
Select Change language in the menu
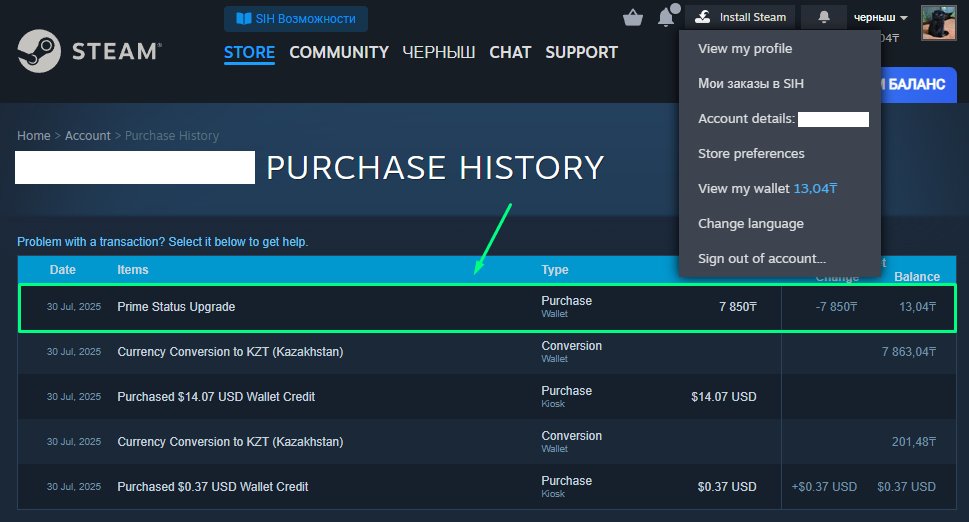point(750,224)
